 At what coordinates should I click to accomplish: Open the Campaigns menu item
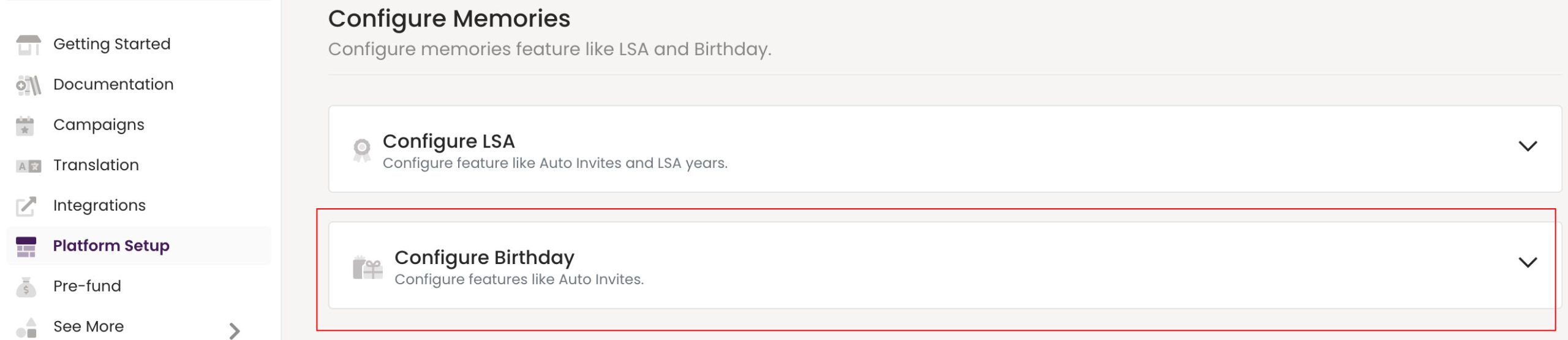pos(99,125)
